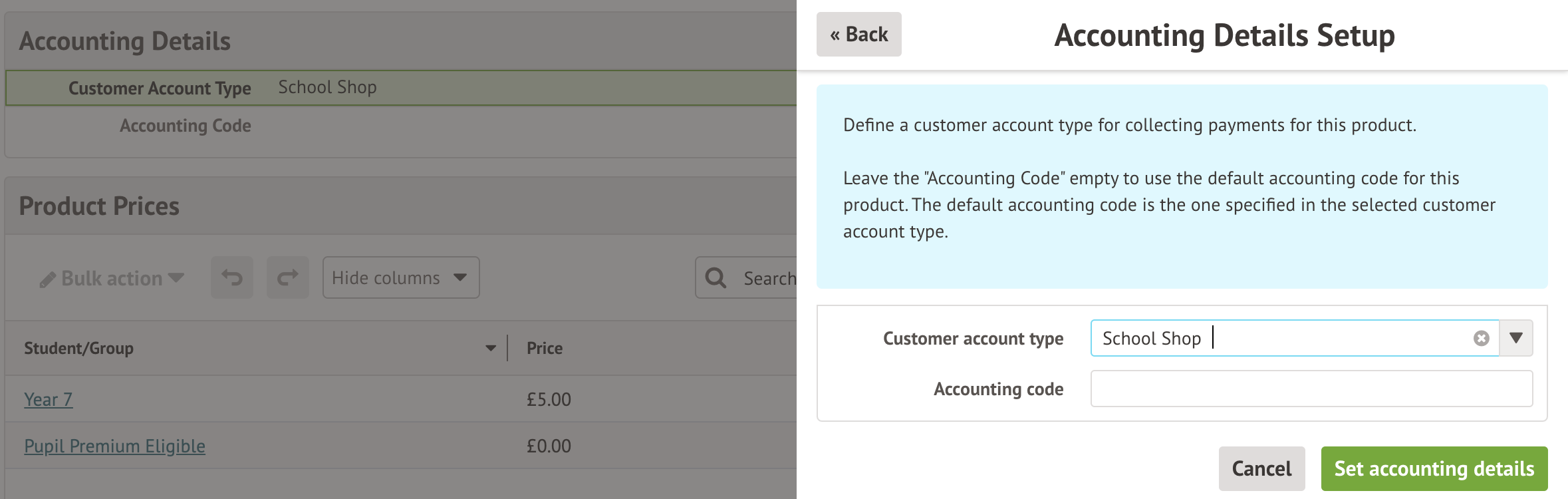Focus the Accounting code input field

coord(1311,389)
